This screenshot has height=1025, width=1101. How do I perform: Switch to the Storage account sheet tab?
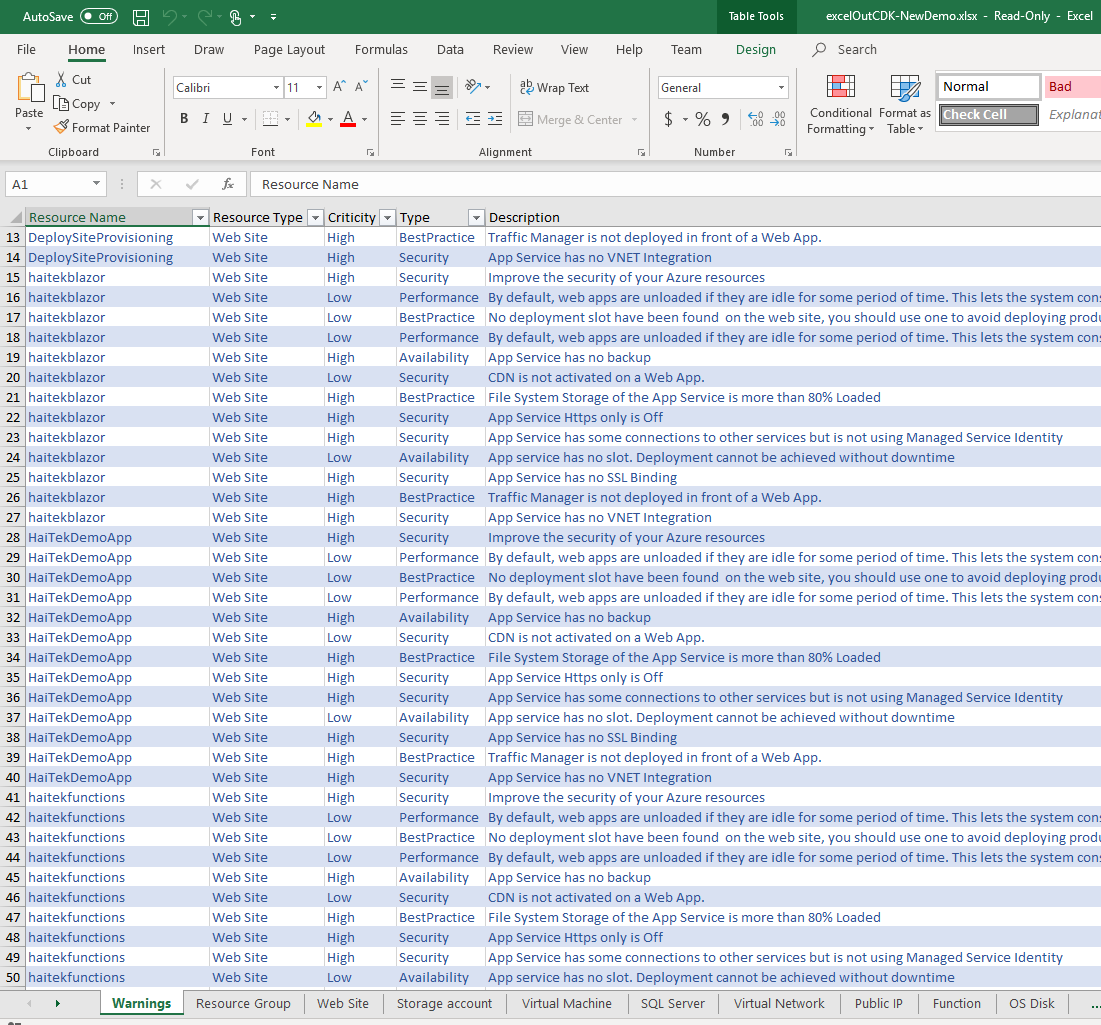pyautogui.click(x=444, y=1003)
